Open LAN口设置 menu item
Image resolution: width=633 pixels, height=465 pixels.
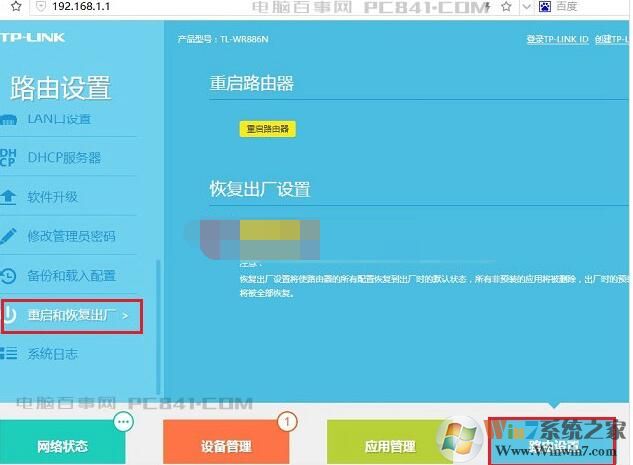[59, 119]
